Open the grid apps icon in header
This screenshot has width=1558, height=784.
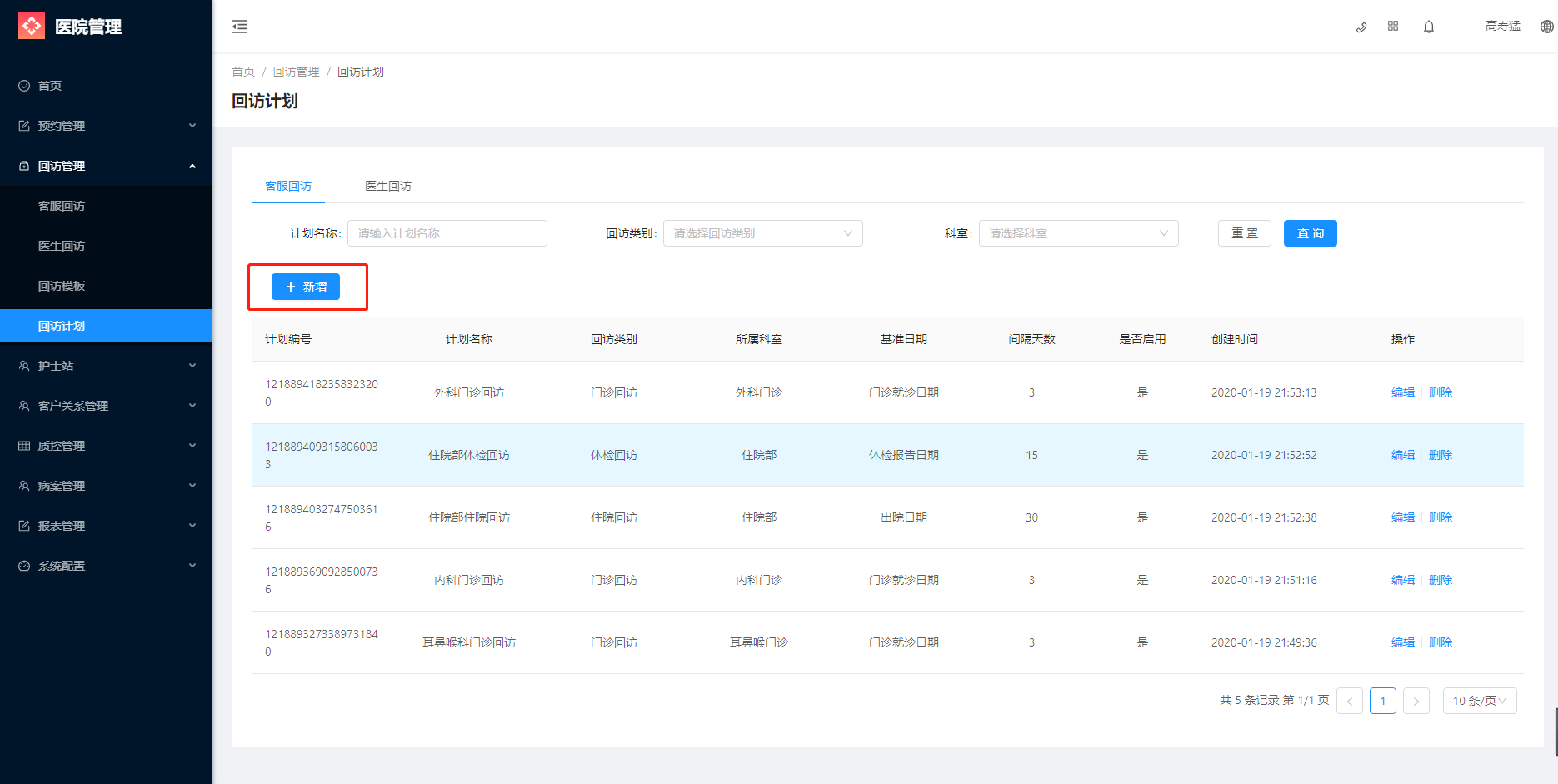click(x=1393, y=27)
